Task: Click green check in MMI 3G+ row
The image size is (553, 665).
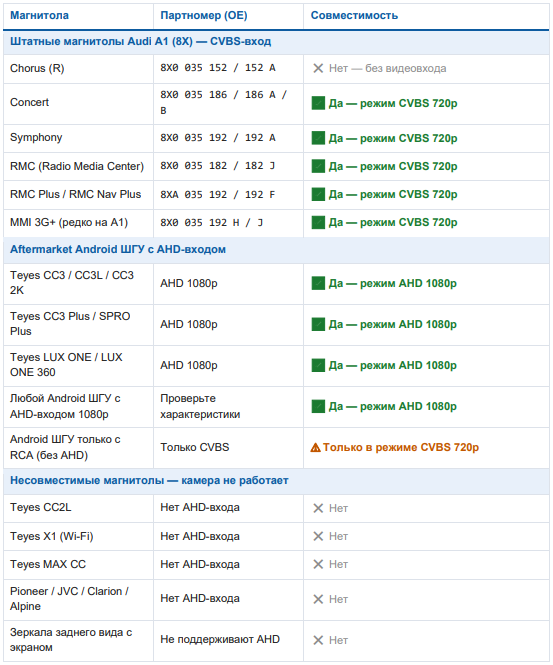Action: click(318, 222)
